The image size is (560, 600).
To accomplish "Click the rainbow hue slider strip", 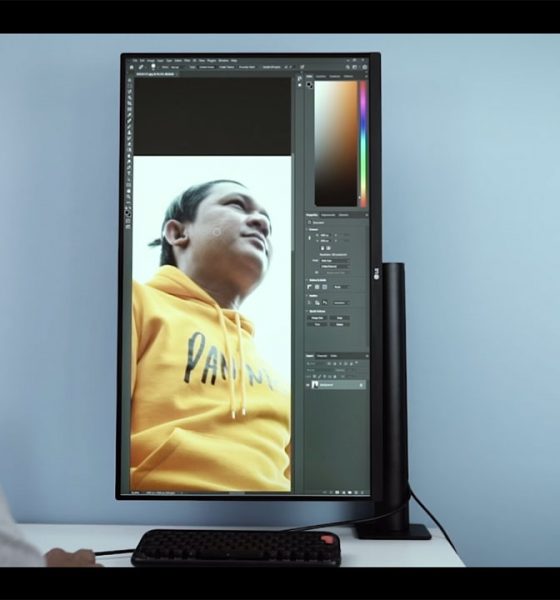I will click(x=362, y=143).
